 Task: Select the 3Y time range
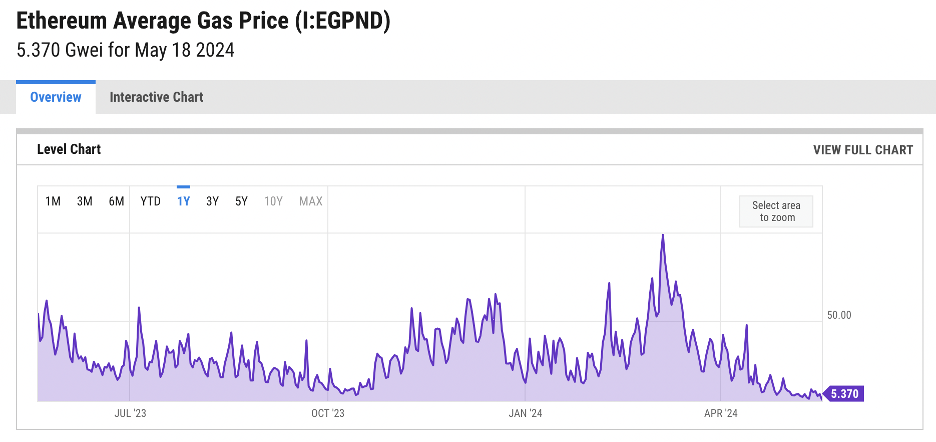(213, 201)
